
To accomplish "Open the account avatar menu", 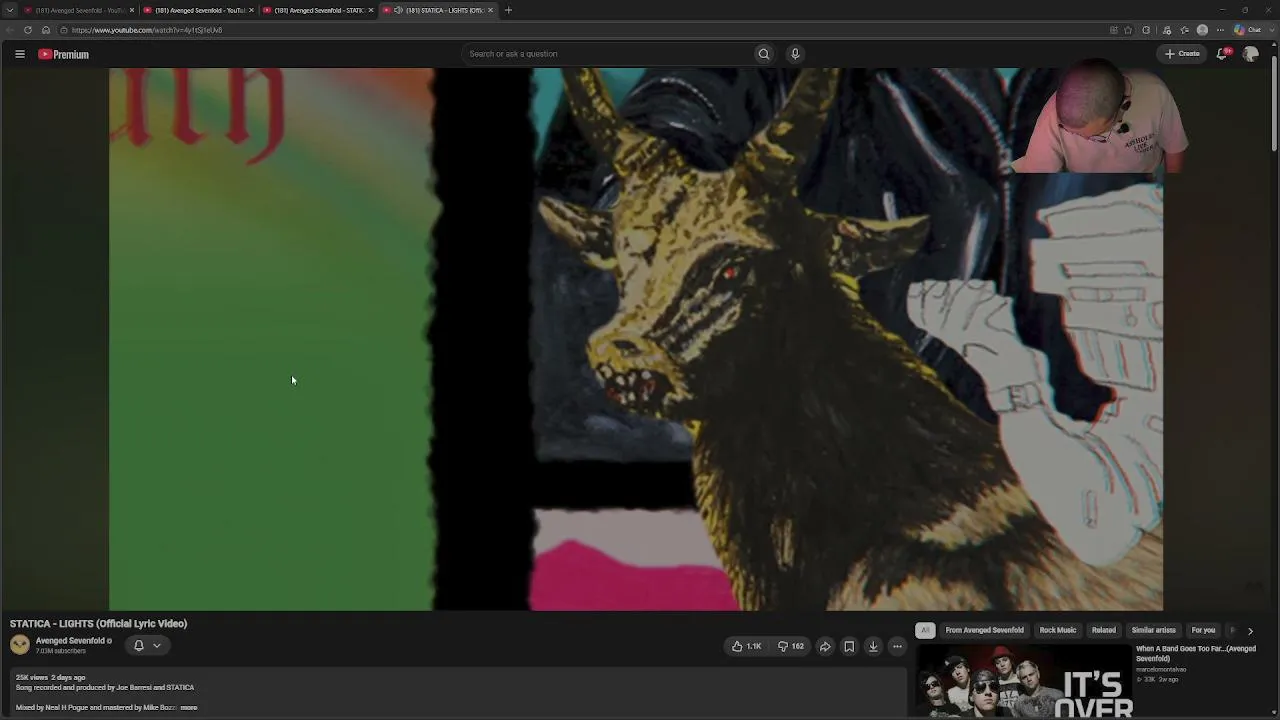I will point(1250,54).
